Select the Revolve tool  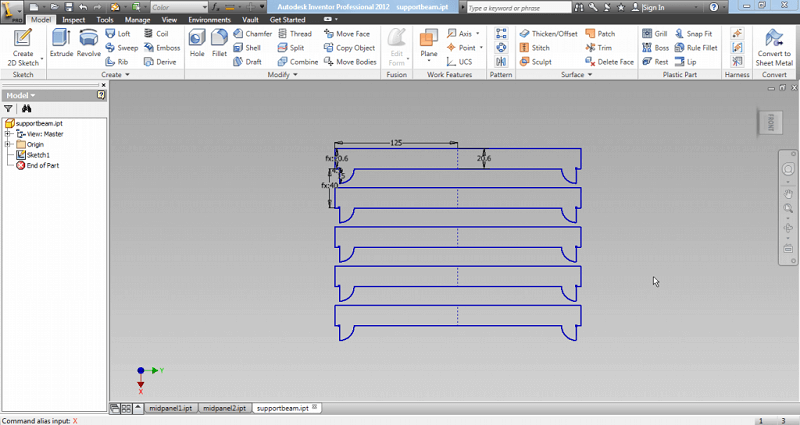tap(88, 43)
